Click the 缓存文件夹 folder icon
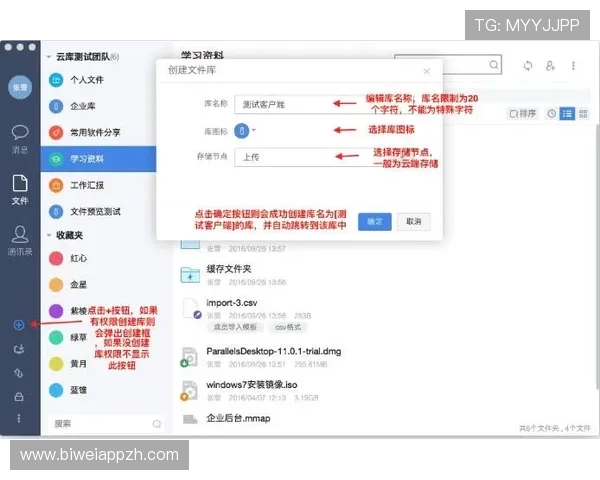The height and width of the screenshot is (480, 600). pyautogui.click(x=190, y=275)
